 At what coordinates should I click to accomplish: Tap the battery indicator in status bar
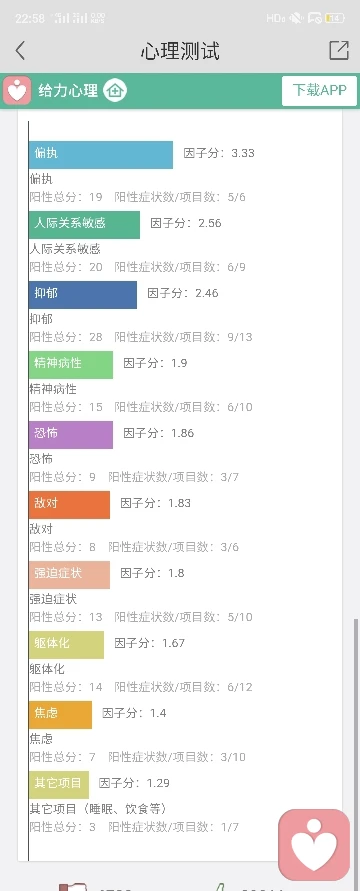coord(334,18)
